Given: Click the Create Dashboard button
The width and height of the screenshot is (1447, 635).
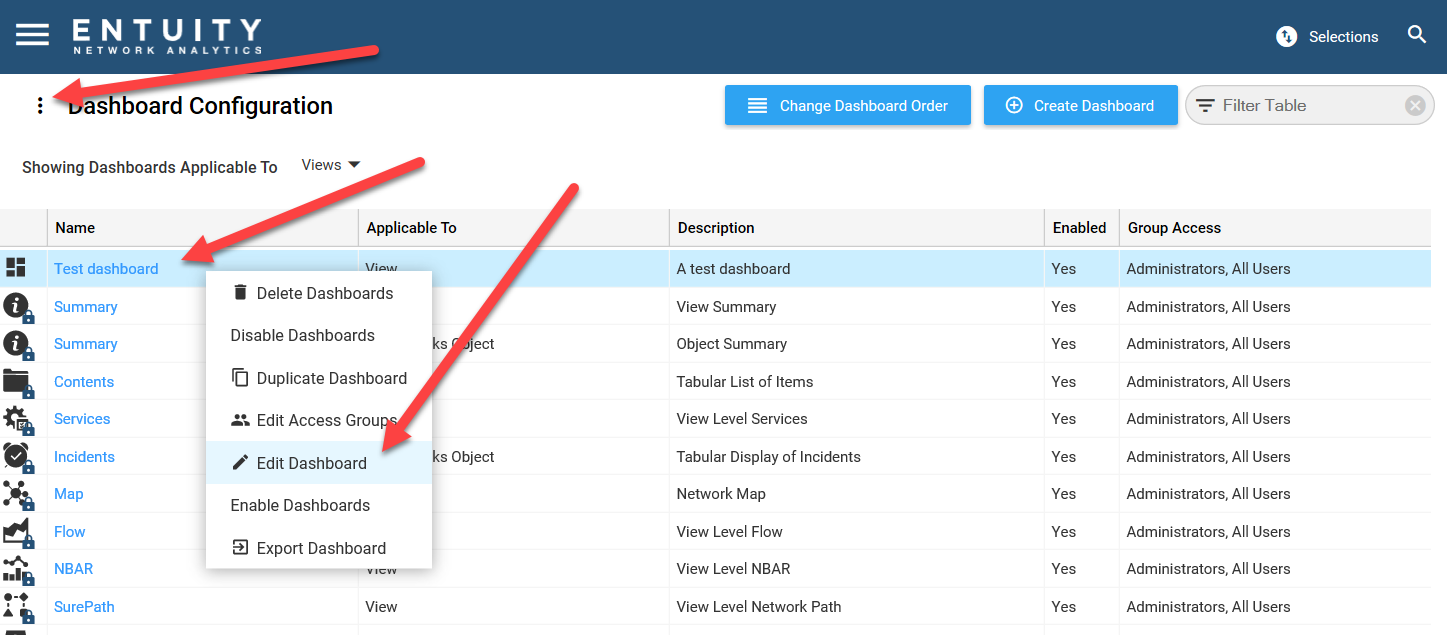Looking at the screenshot, I should 1080,106.
